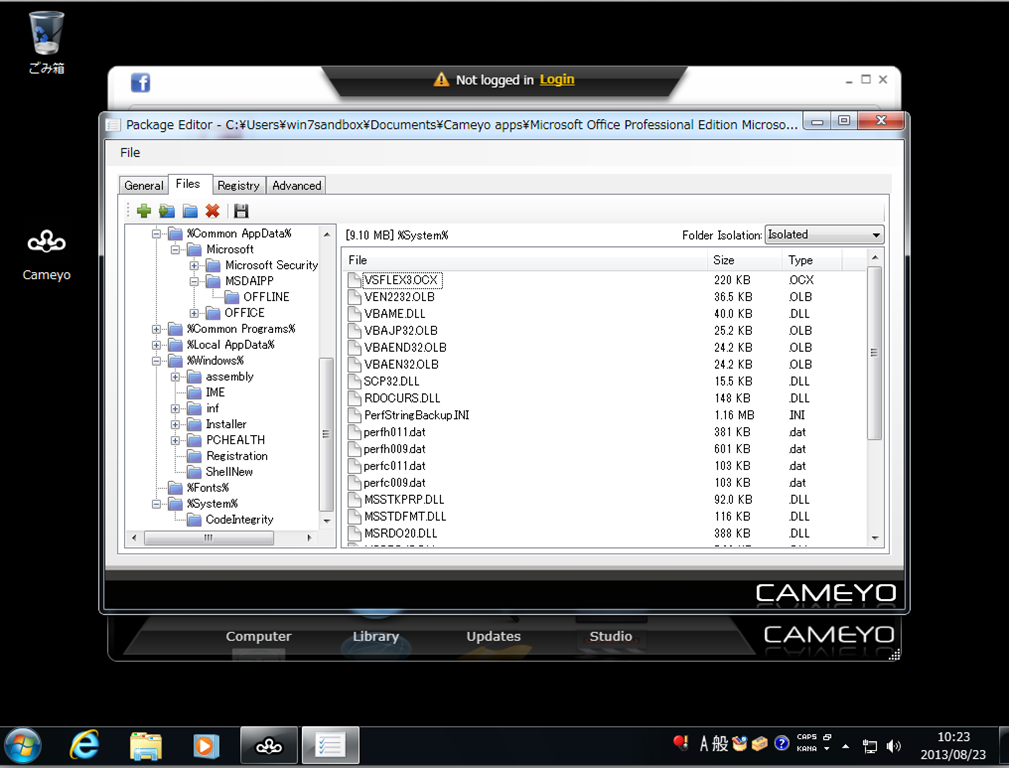Select the RDOCURS.DLL file row
The image size is (1009, 768).
604,398
